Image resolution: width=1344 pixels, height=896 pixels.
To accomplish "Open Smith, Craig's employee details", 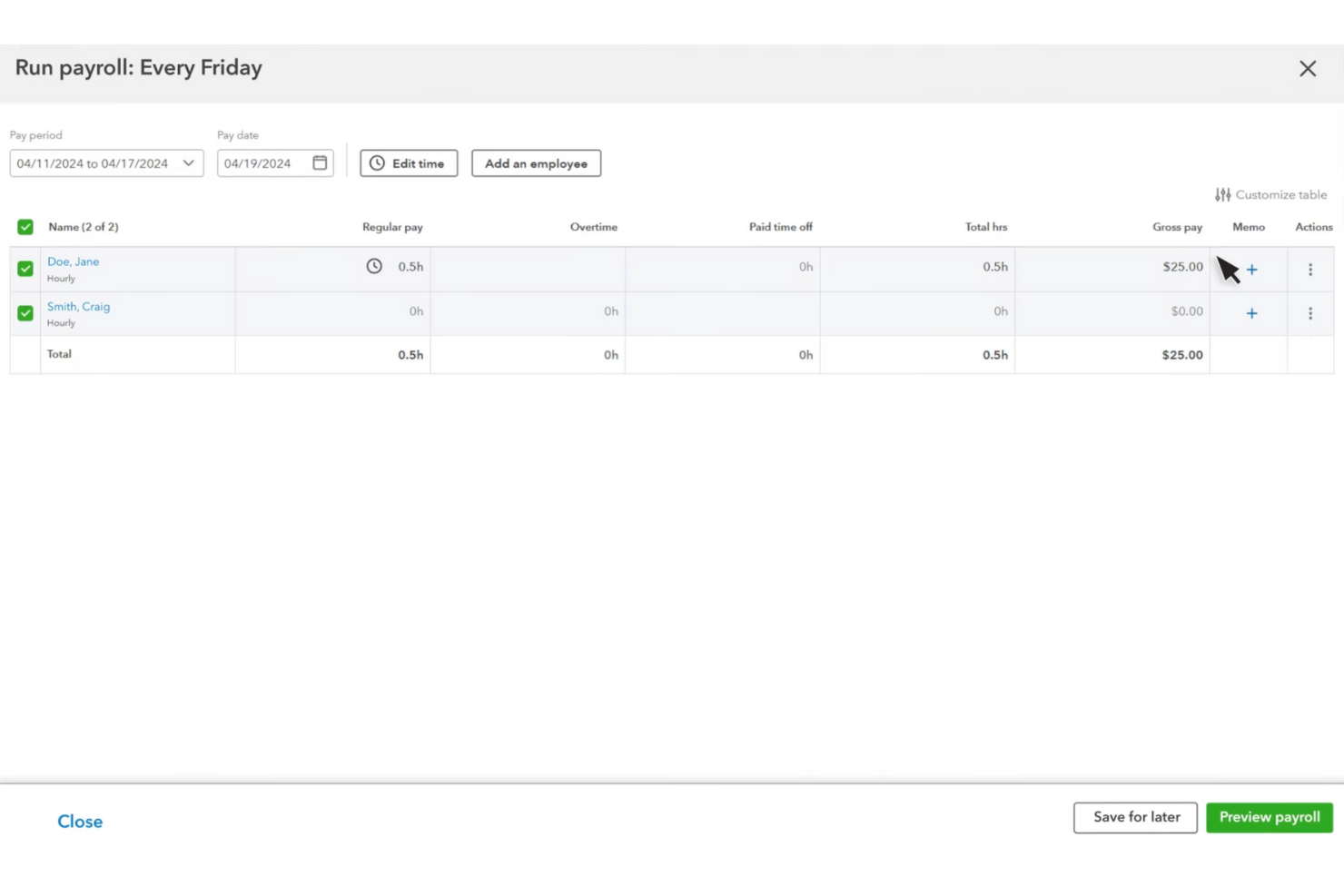I will click(x=78, y=306).
